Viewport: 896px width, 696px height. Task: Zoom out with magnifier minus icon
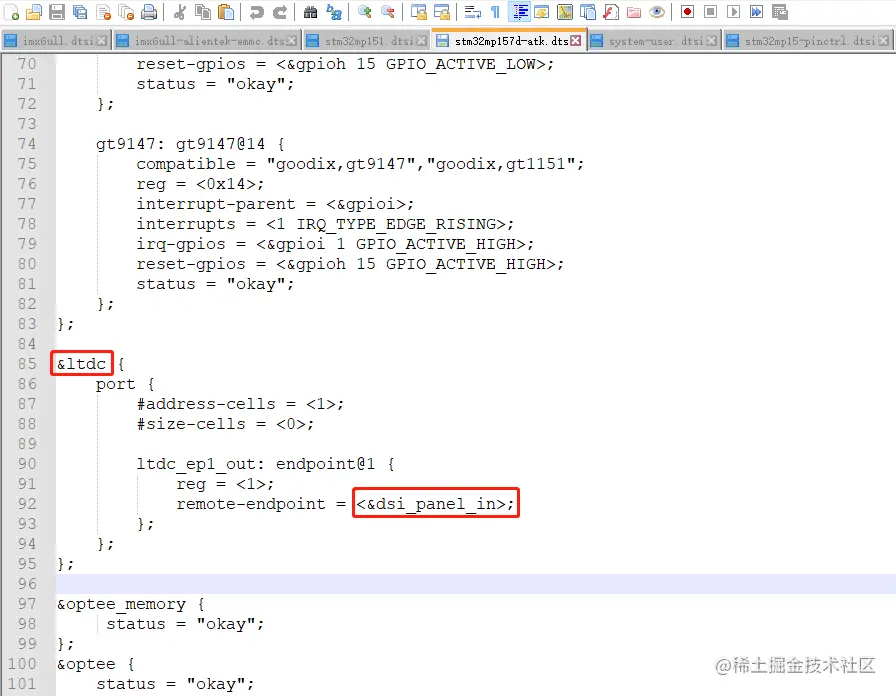(388, 11)
